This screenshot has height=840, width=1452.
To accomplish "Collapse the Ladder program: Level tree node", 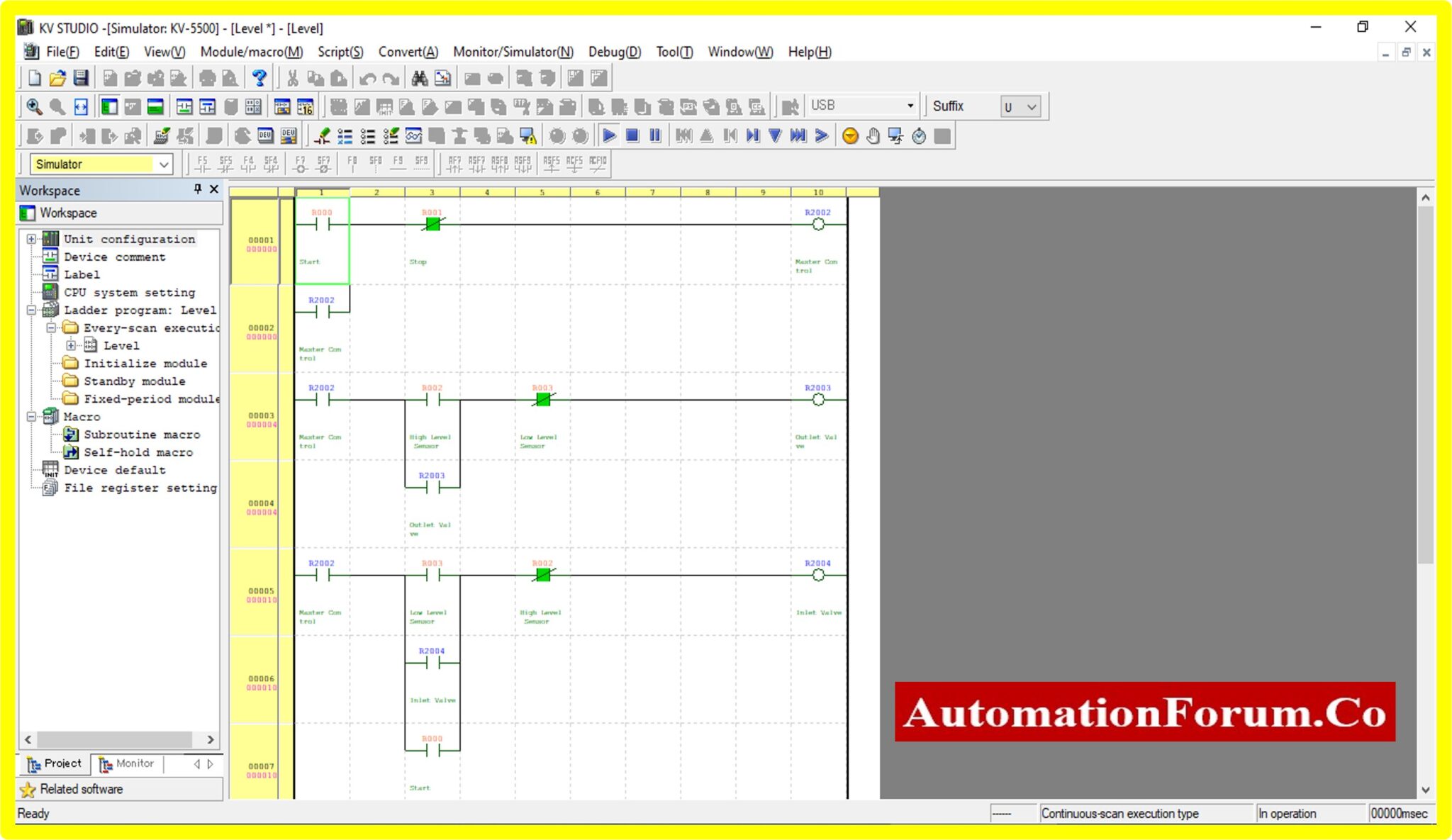I will pos(31,310).
